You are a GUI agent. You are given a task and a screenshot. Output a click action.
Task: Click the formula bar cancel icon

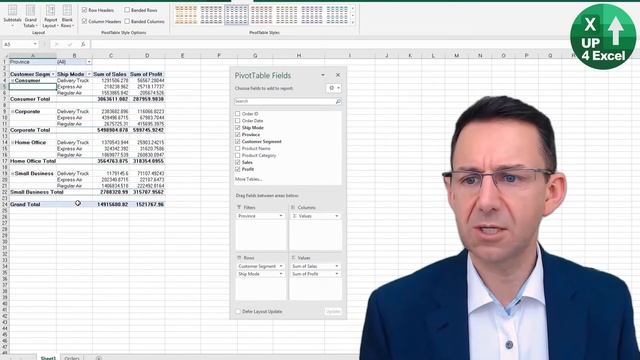click(57, 44)
